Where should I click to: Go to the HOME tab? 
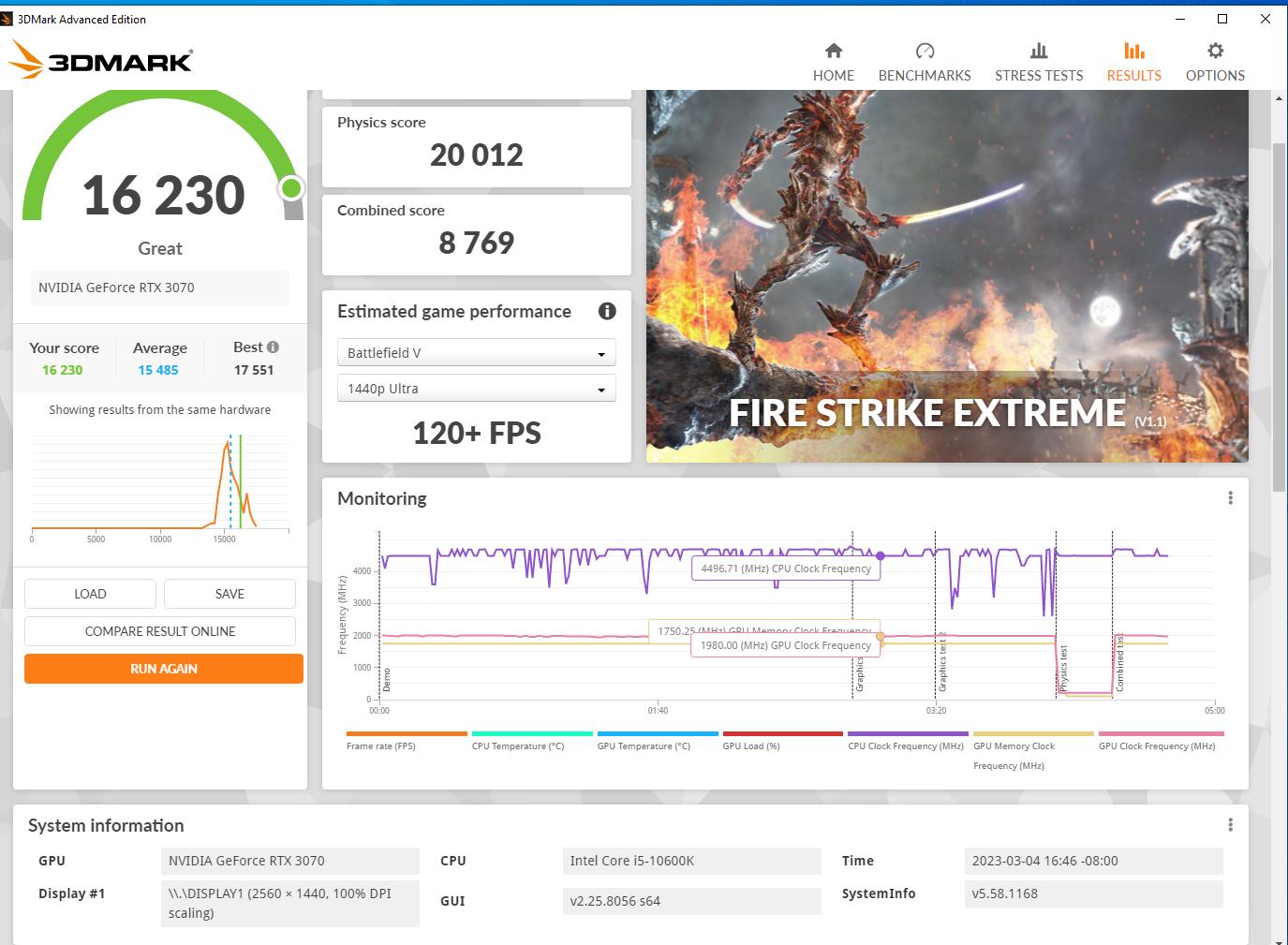pos(833,62)
